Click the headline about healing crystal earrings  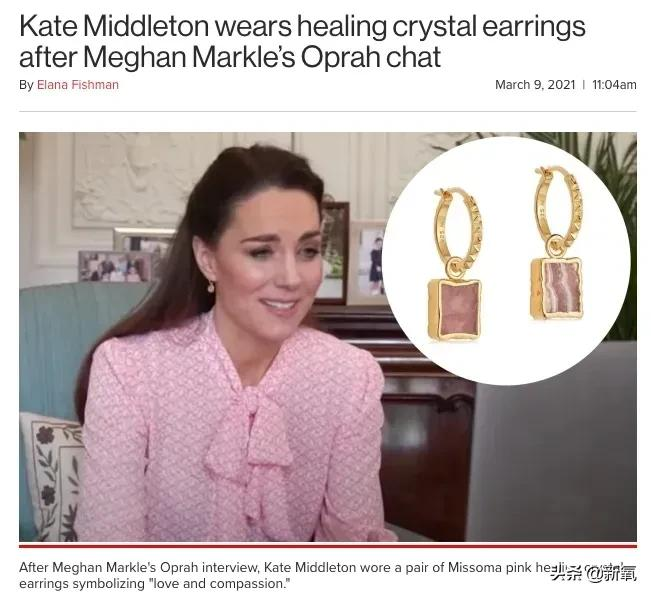point(302,42)
